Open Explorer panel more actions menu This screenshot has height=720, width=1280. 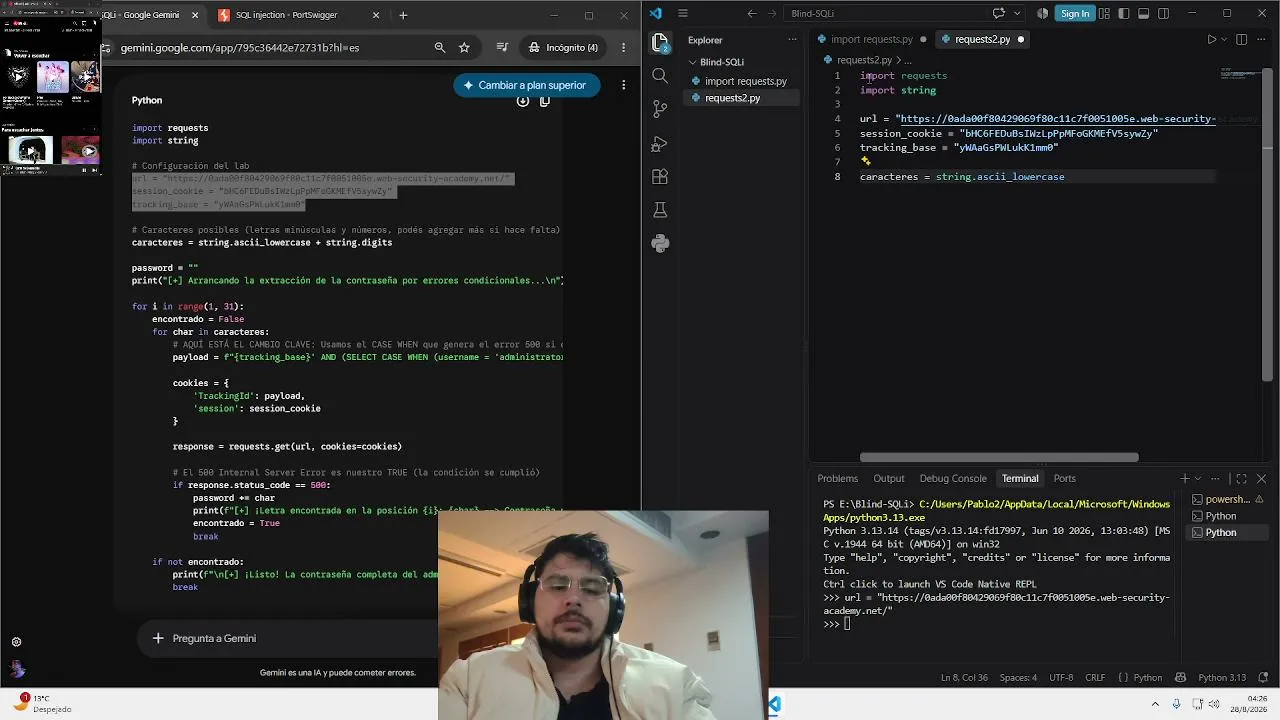tap(792, 40)
